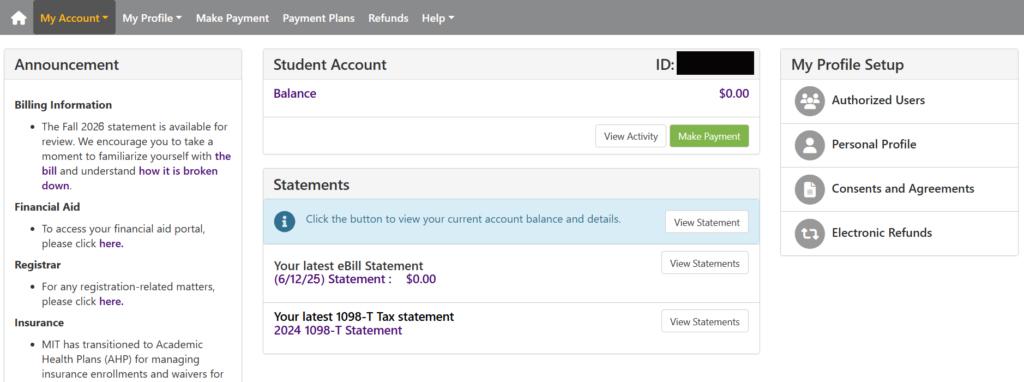
Task: Click the Announcement panel heading
Action: click(67, 65)
